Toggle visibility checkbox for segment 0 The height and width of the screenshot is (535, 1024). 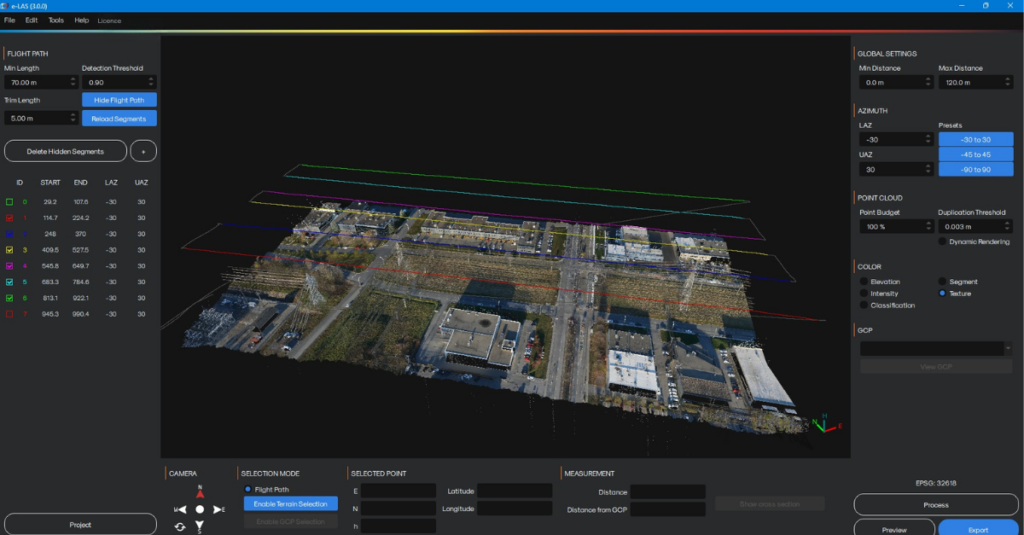(x=9, y=202)
